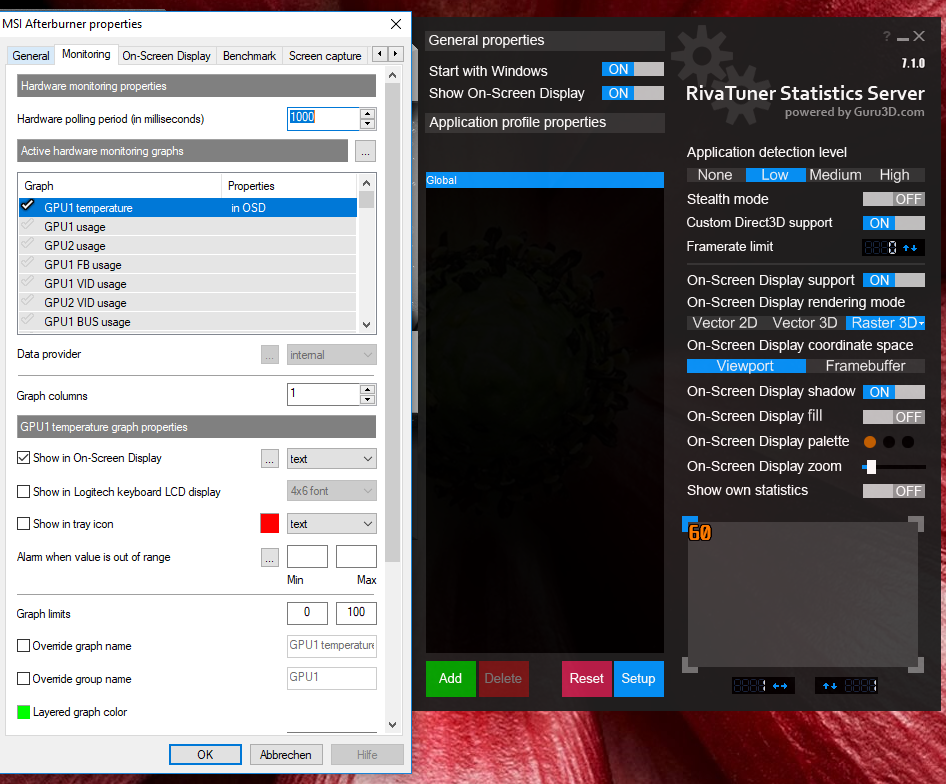The image size is (946, 784).
Task: Open the tray icon text dropdown
Action: (x=332, y=524)
